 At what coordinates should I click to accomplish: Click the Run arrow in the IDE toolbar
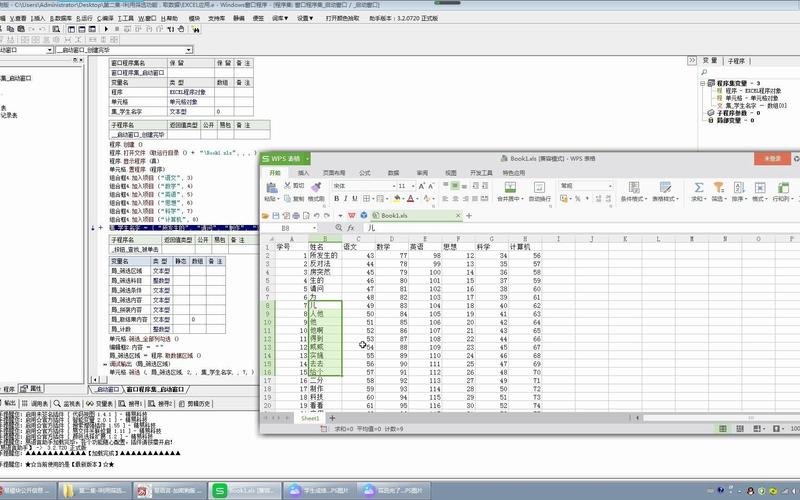106,29
